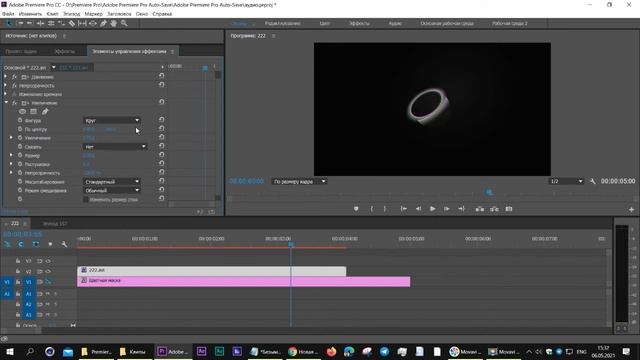Image resolution: width=640 pixels, height=360 pixels.
Task: Toggle stopwatch animation for Размер
Action: coord(20,155)
